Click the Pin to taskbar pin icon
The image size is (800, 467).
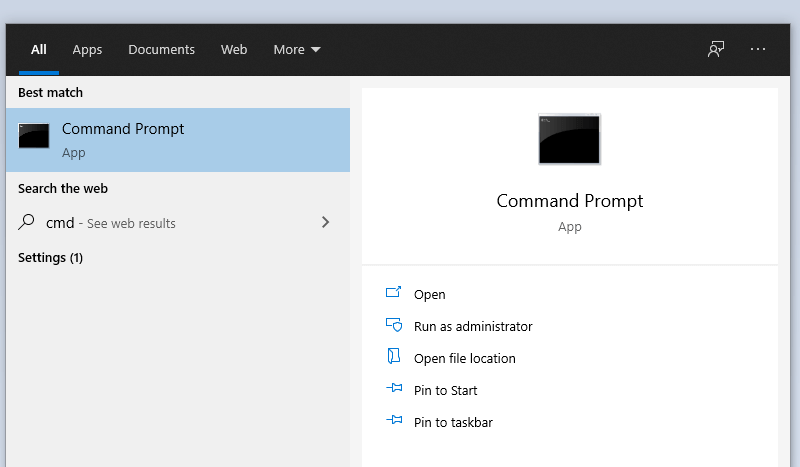(x=394, y=420)
